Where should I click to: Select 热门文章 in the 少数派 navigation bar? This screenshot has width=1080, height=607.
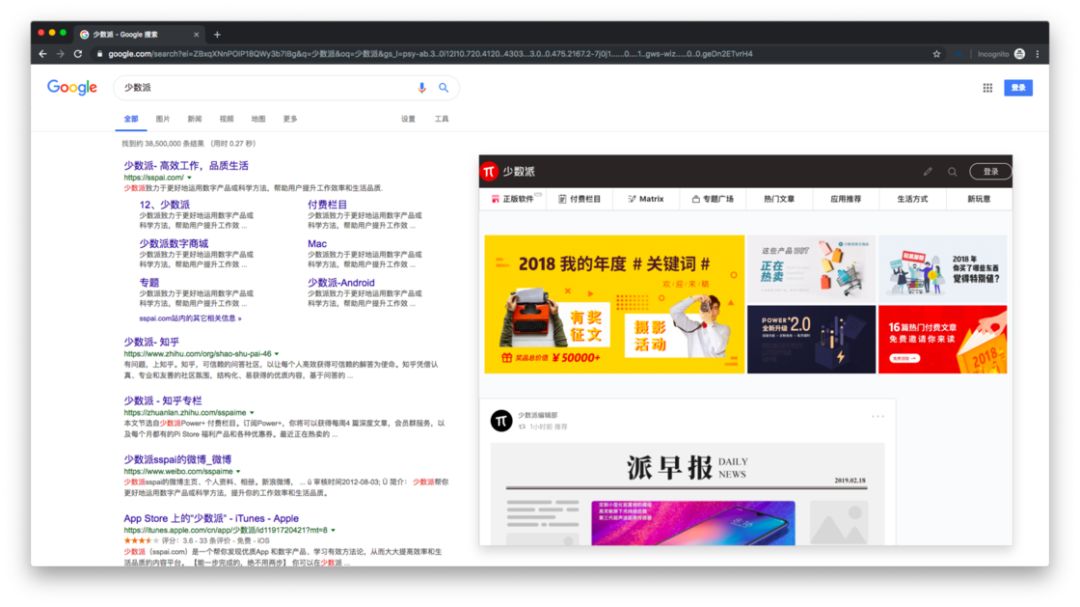tap(779, 199)
